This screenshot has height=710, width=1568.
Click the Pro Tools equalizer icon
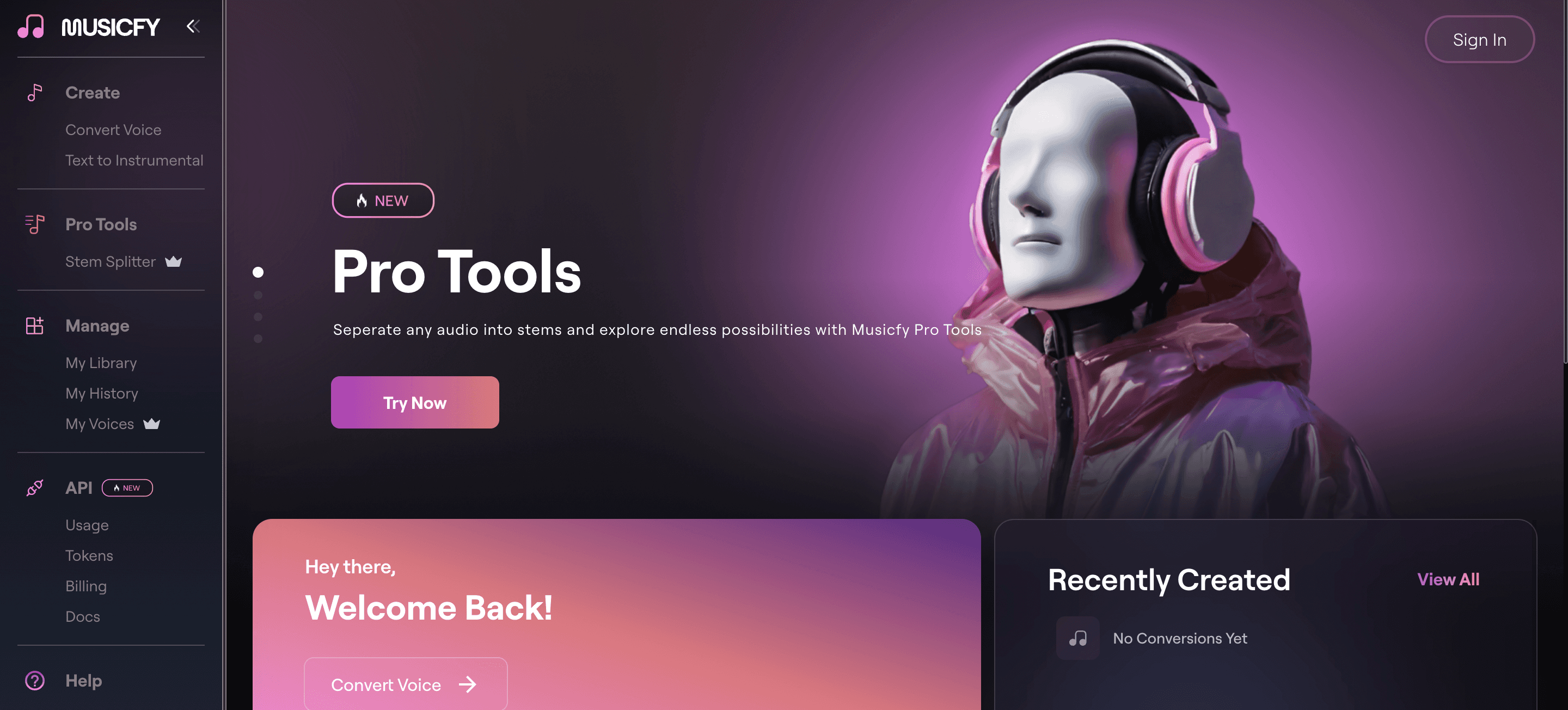tap(33, 223)
